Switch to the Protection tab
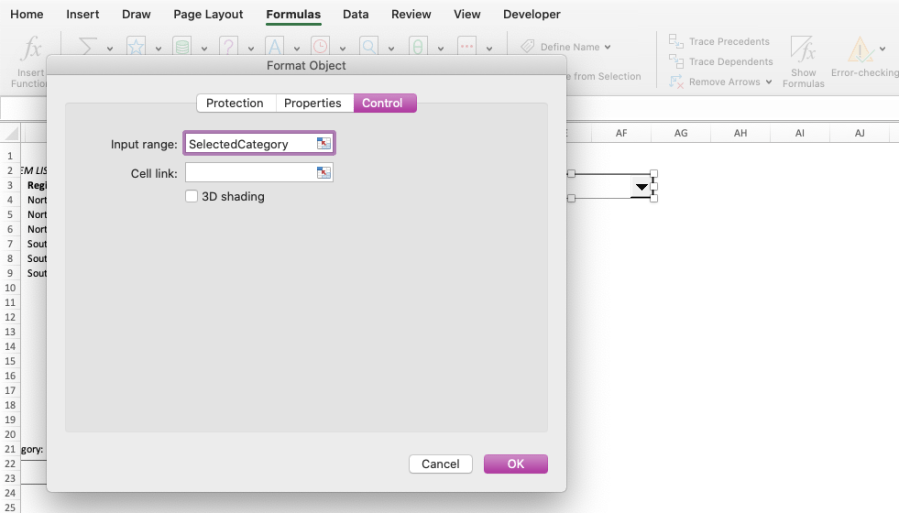 click(234, 103)
